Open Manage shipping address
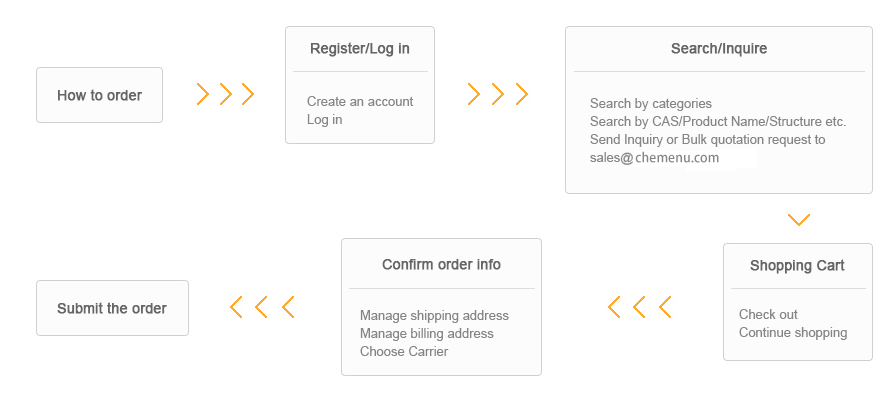The width and height of the screenshot is (875, 397). coord(434,315)
